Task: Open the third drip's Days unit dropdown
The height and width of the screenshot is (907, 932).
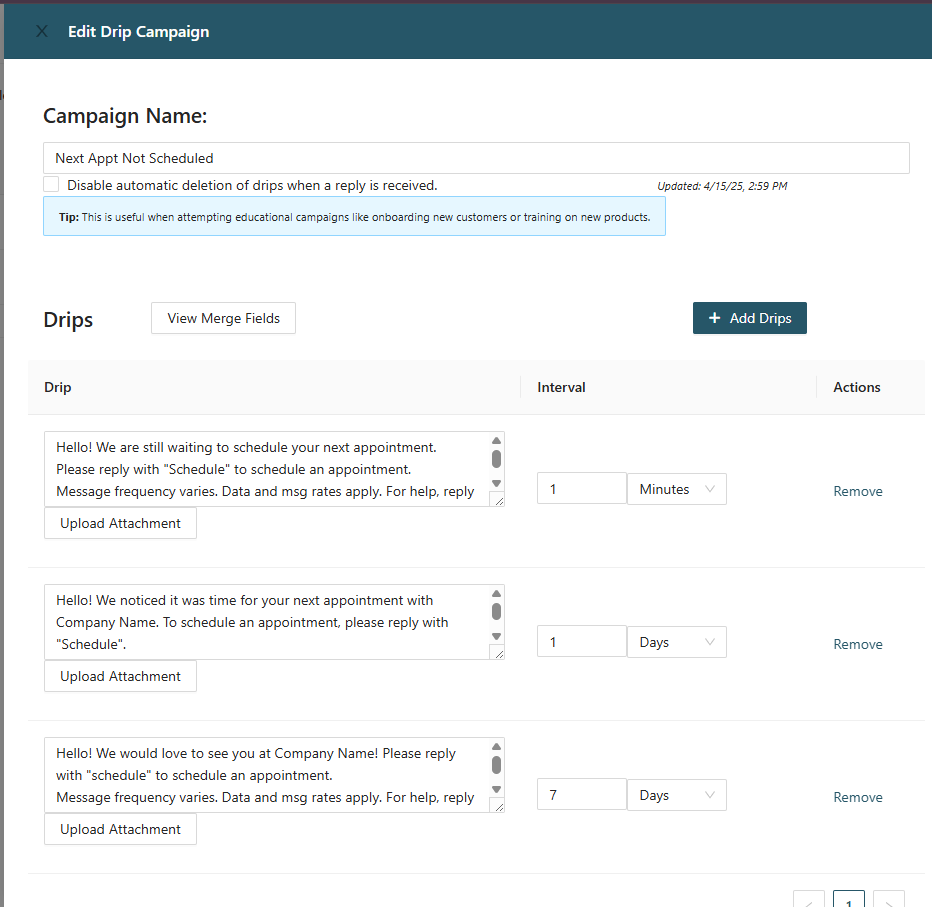Action: [x=677, y=795]
